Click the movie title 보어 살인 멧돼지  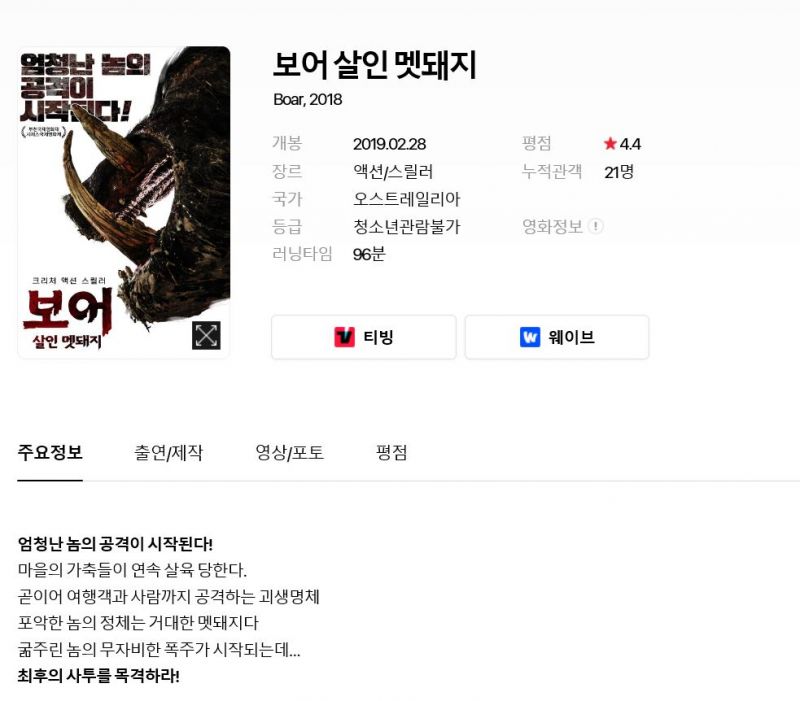coord(374,65)
